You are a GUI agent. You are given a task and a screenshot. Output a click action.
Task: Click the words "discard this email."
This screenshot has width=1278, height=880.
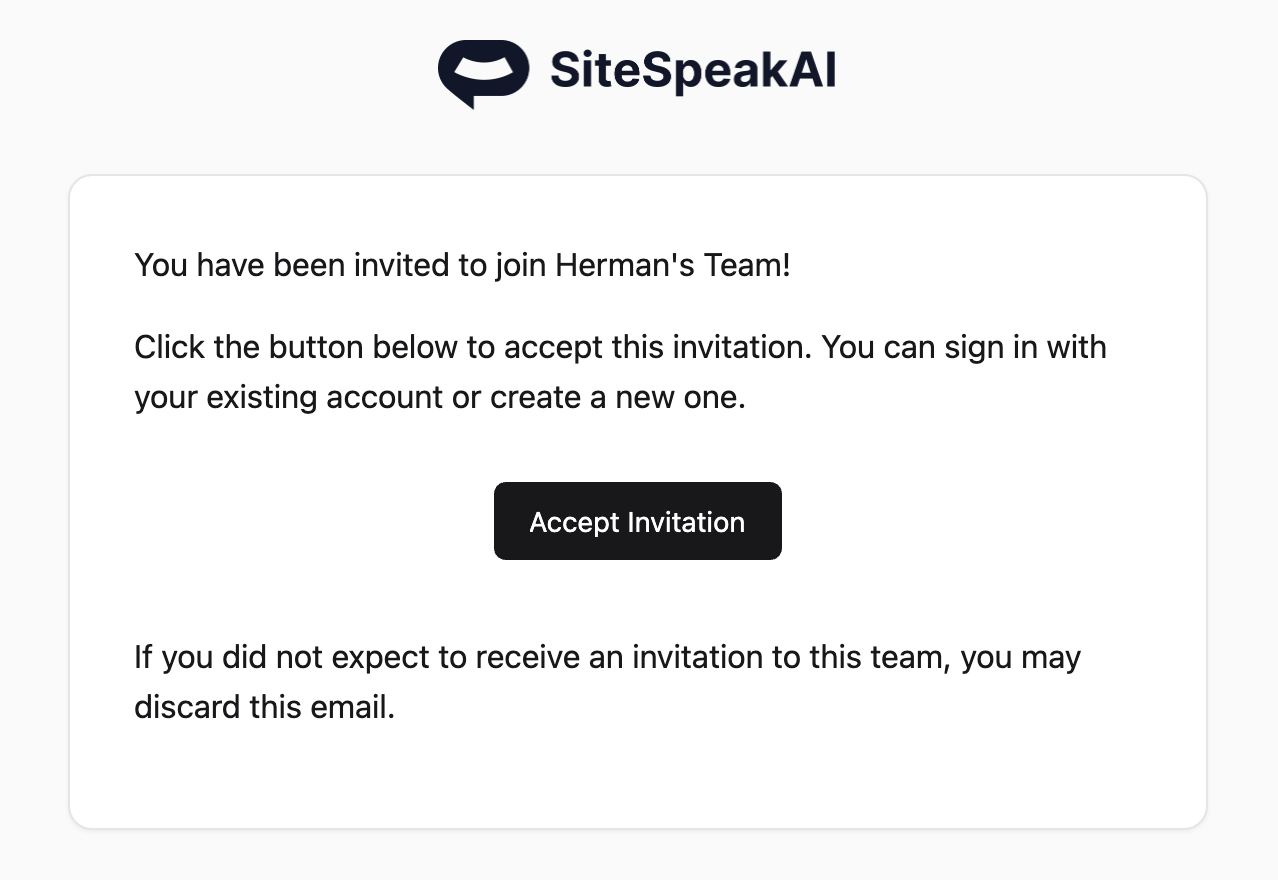(x=265, y=706)
